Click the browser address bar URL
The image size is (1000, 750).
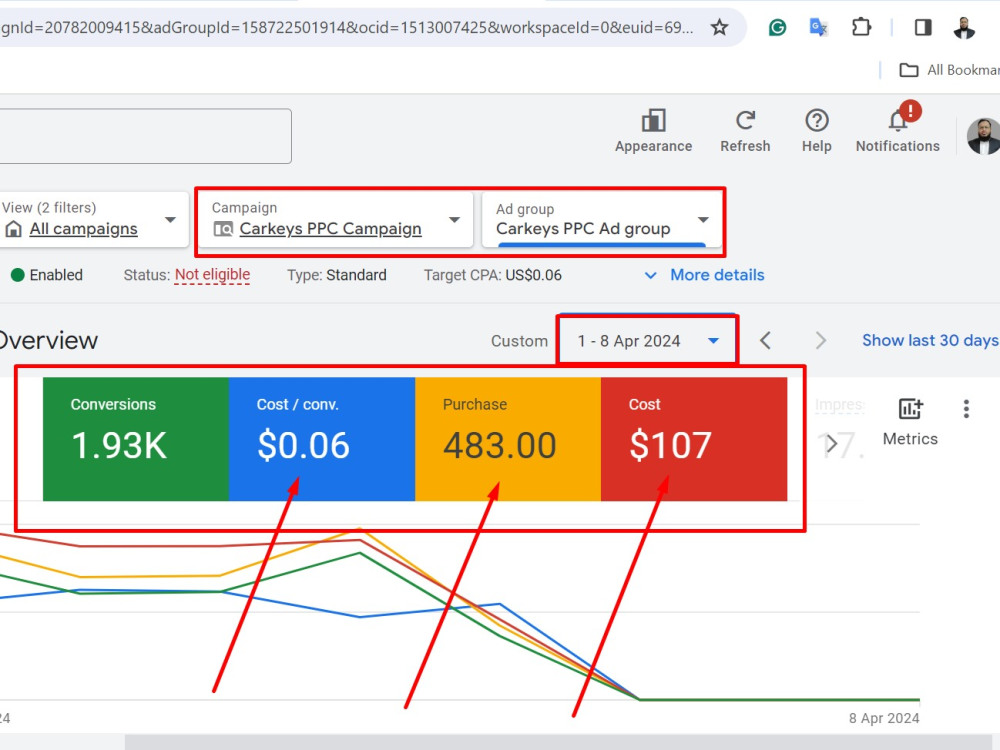click(x=348, y=27)
